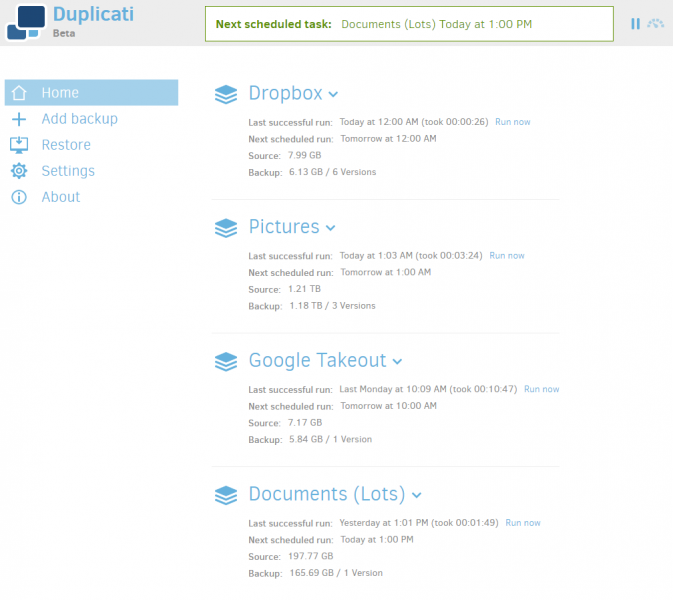Run the Documents (Lots) backup now

point(523,523)
